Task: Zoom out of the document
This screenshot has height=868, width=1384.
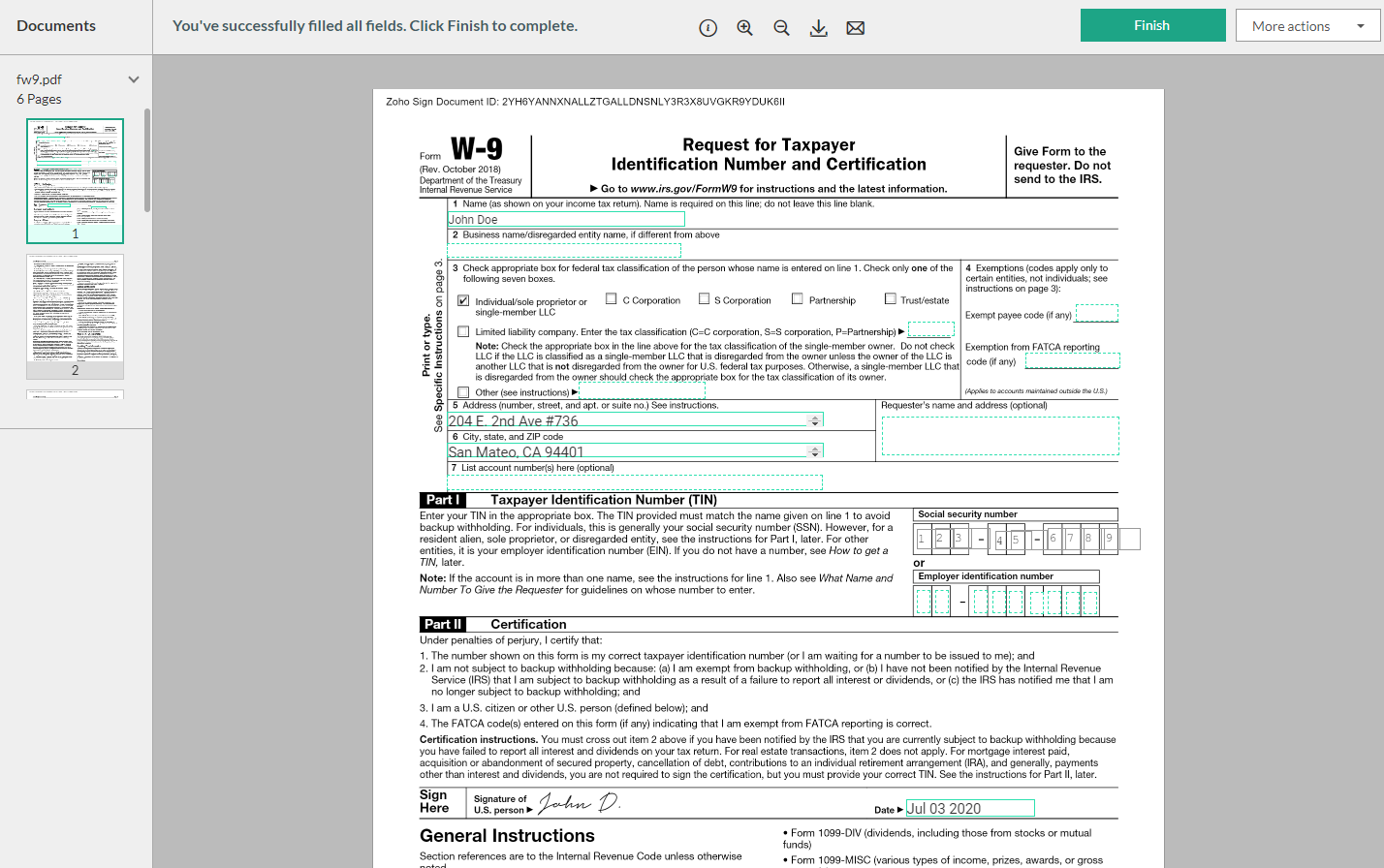Action: point(781,28)
